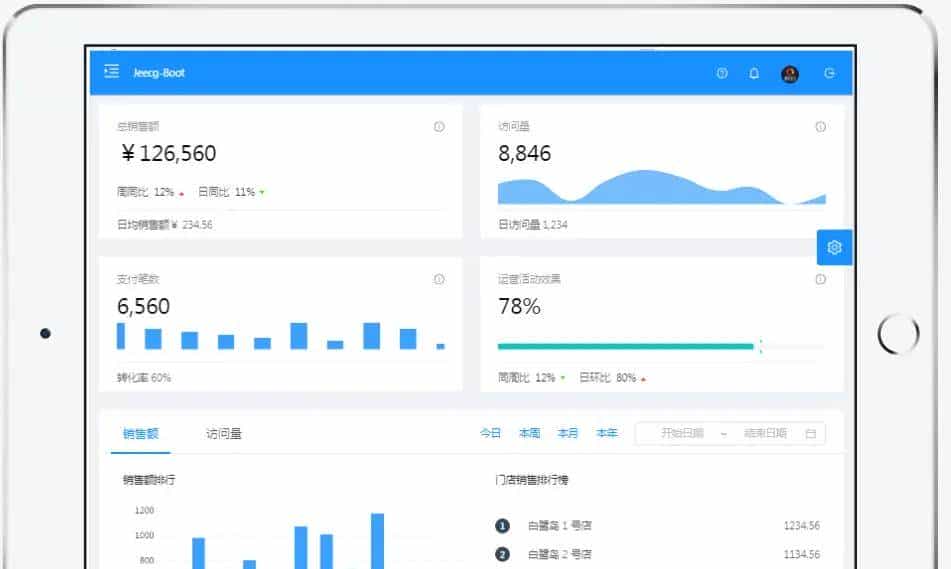Click the 日同比 11% text on sales card
Screen dimensions: 951x569
(226, 192)
